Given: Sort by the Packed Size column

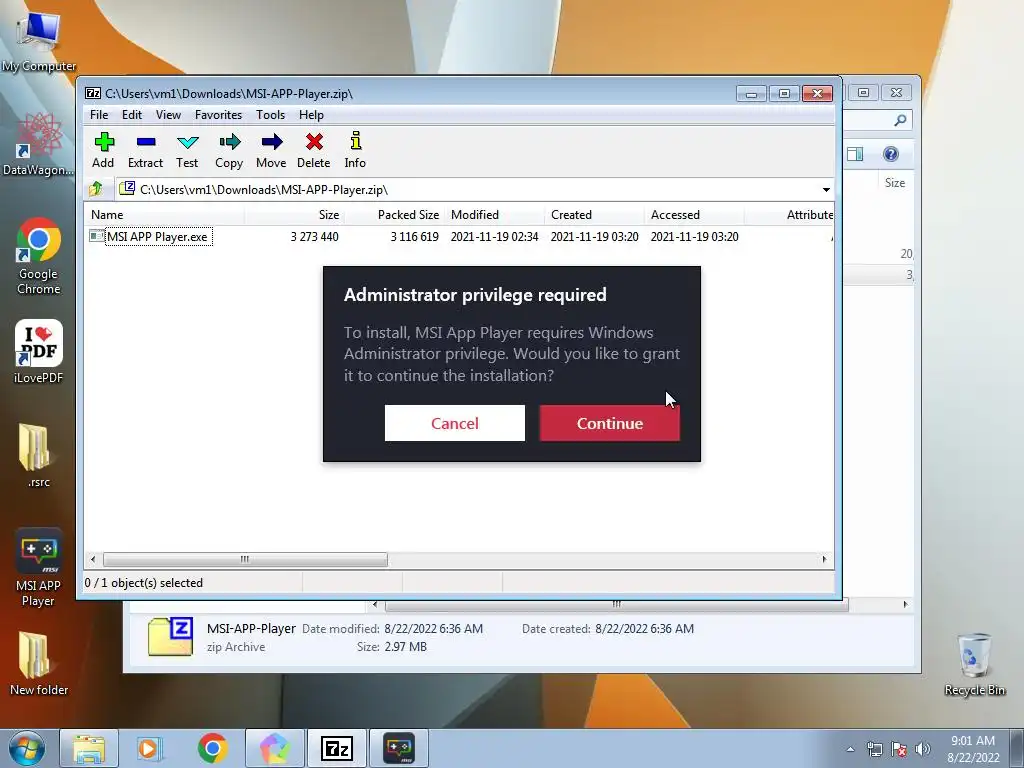Looking at the screenshot, I should (394, 215).
